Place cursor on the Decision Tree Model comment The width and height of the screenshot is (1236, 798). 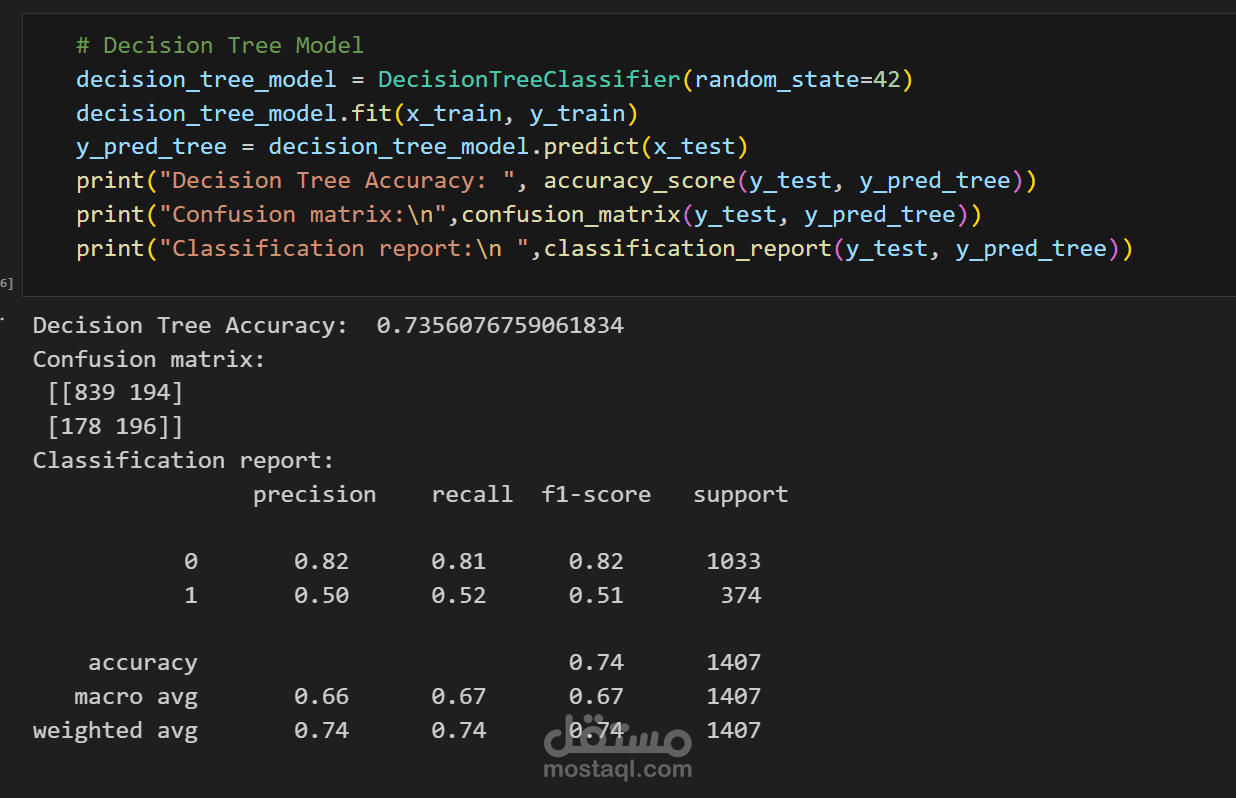click(x=220, y=45)
